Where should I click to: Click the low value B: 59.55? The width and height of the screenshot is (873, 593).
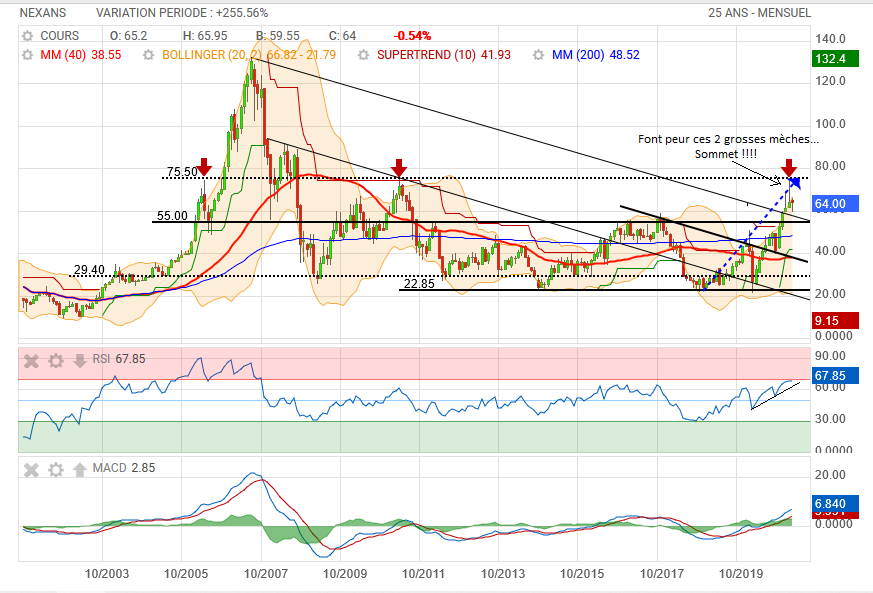[278, 36]
